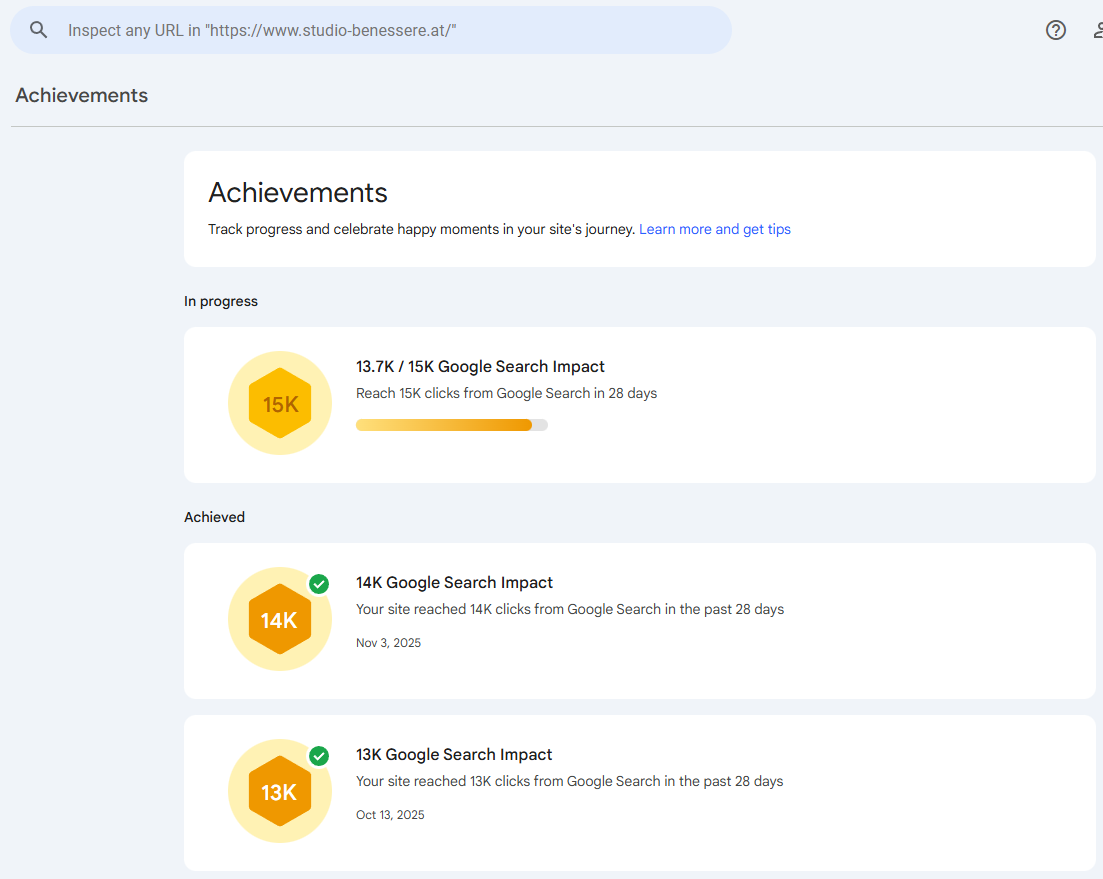Click the 'Achievements' breadcrumb heading

(x=81, y=95)
